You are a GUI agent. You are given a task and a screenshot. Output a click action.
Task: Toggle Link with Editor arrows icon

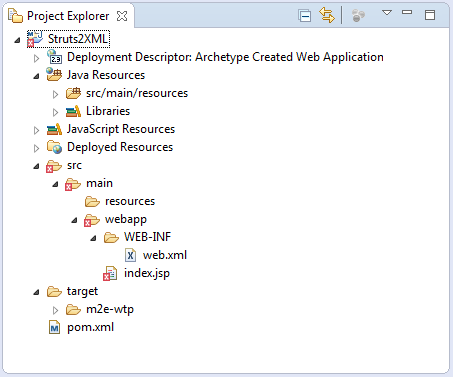(x=327, y=15)
